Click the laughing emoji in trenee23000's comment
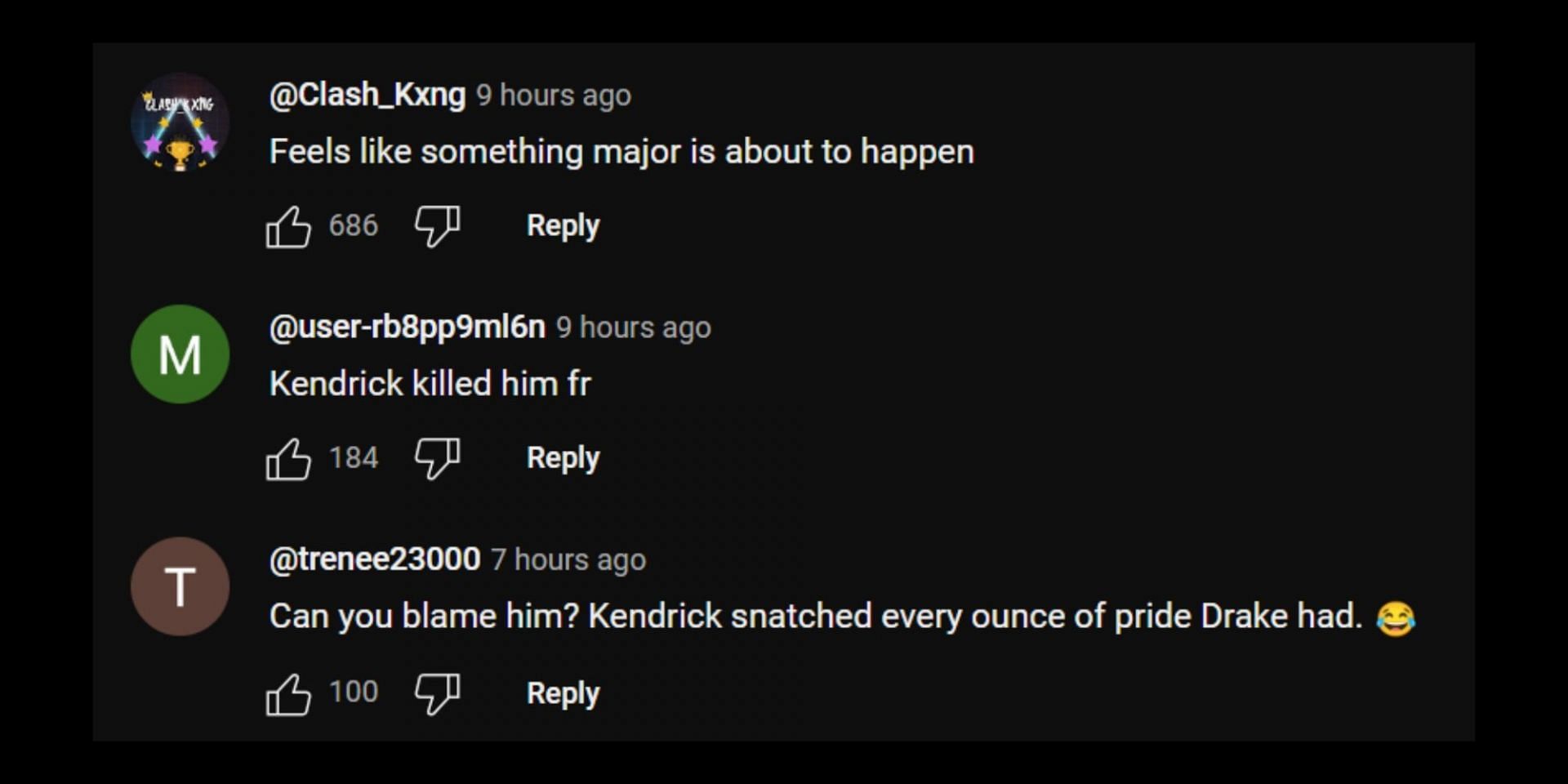 [x=1396, y=617]
